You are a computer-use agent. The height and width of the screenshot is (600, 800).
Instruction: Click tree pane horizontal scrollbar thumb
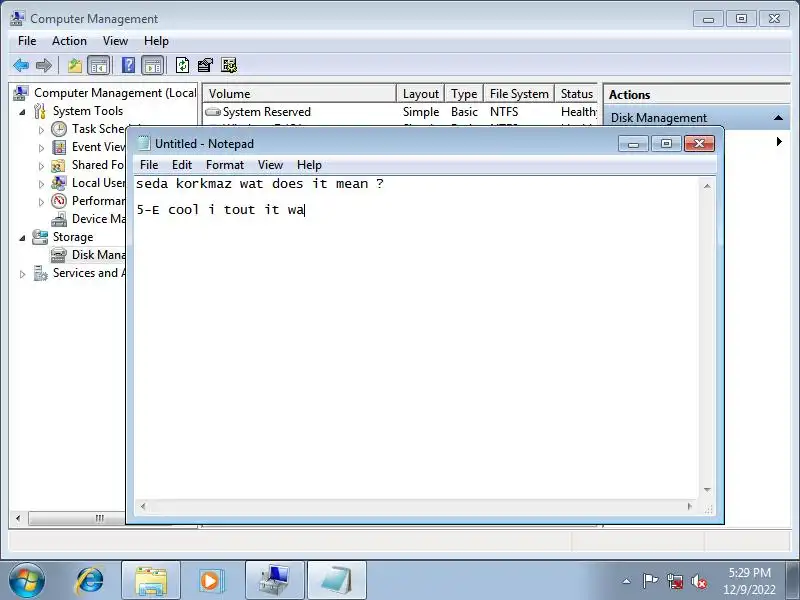pos(77,518)
